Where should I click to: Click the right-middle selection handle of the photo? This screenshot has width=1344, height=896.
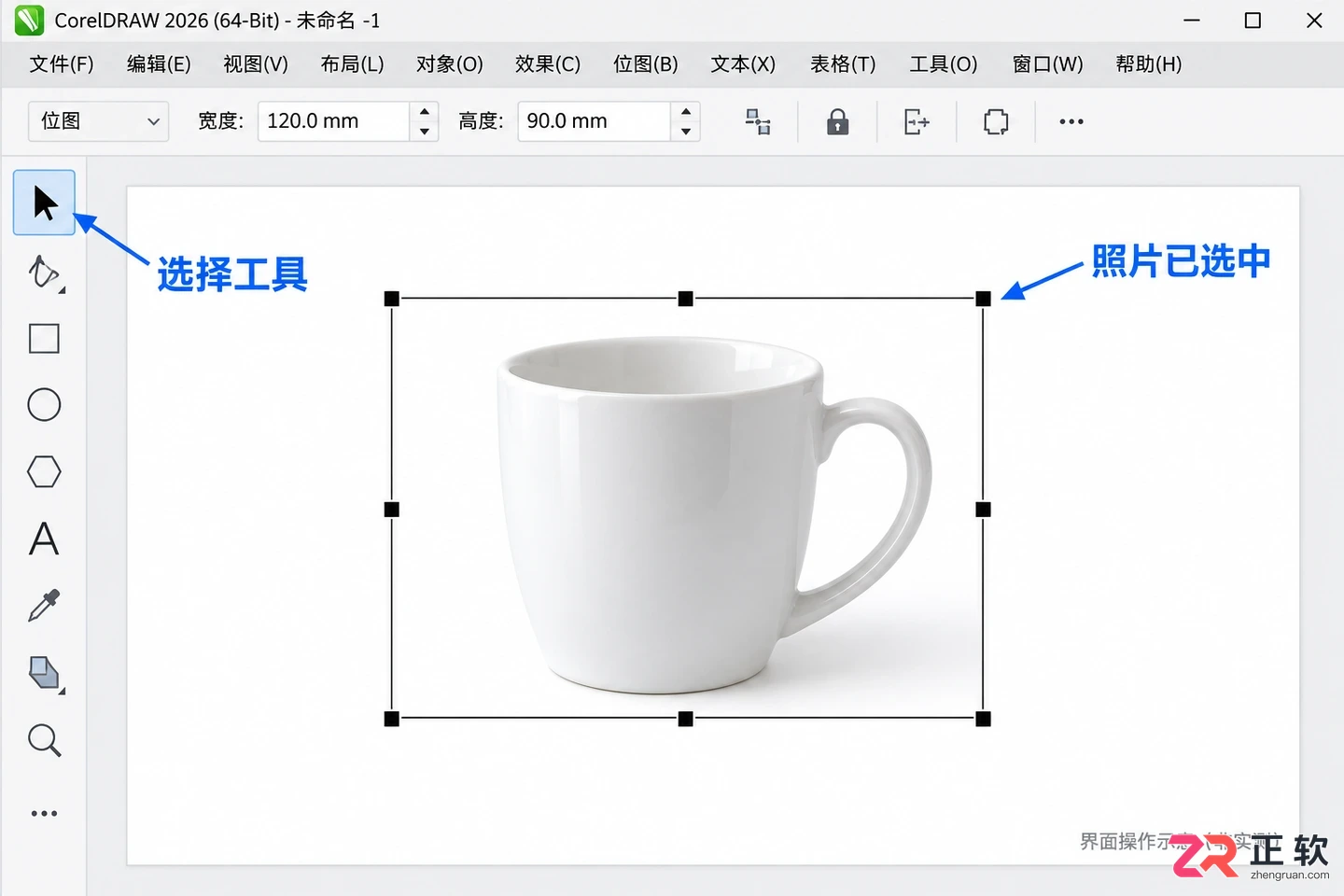coord(983,510)
